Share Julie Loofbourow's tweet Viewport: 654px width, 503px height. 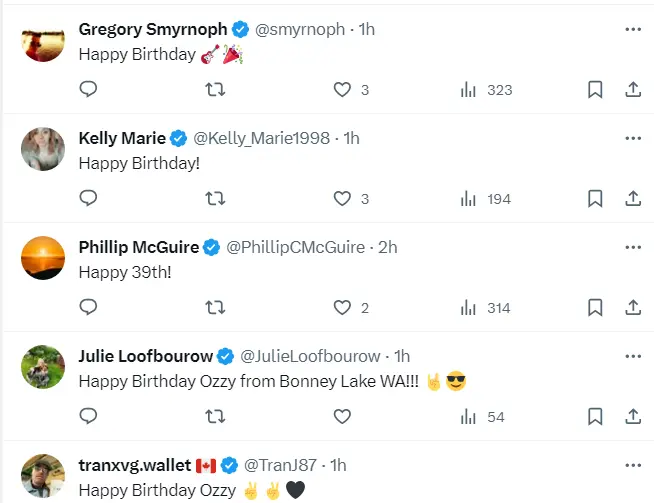pyautogui.click(x=632, y=416)
